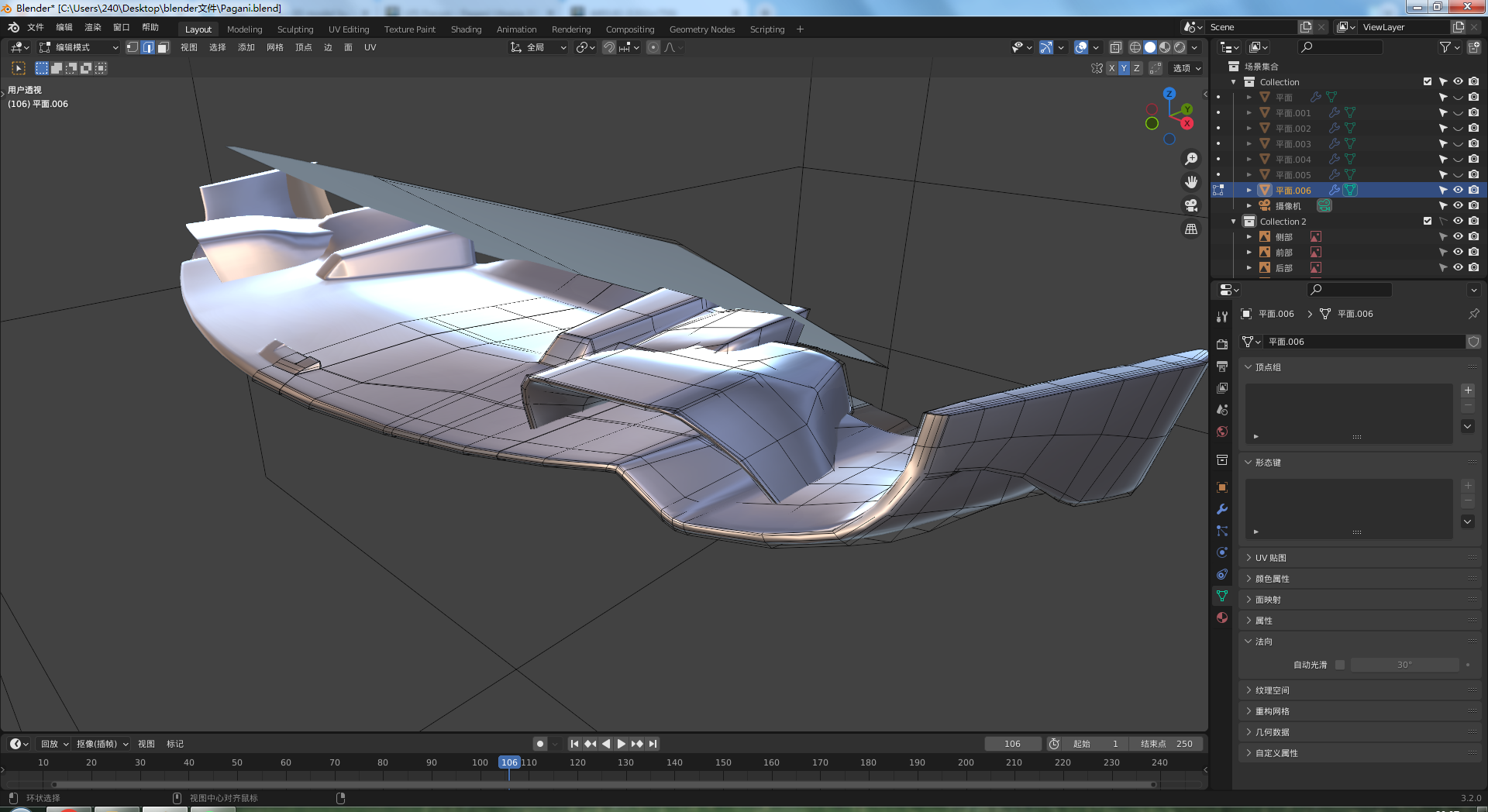Click the select box tool icon
The height and width of the screenshot is (812, 1488).
[x=19, y=68]
